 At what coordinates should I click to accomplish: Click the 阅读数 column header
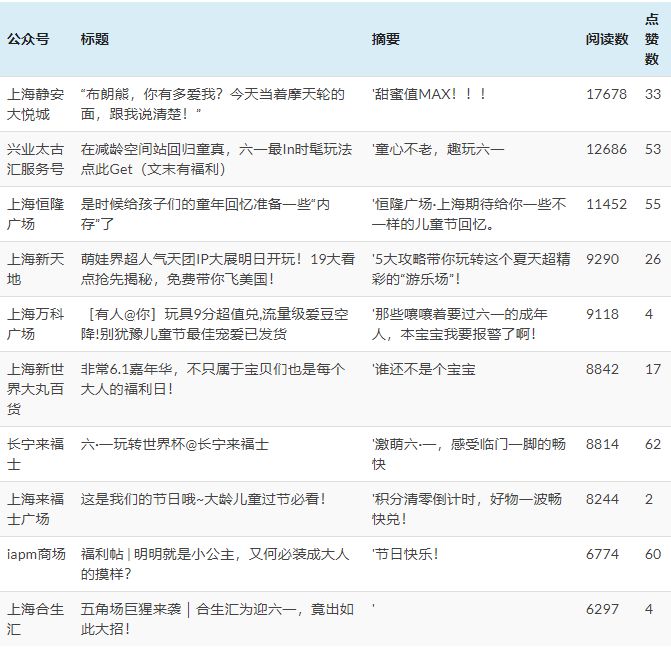[607, 39]
